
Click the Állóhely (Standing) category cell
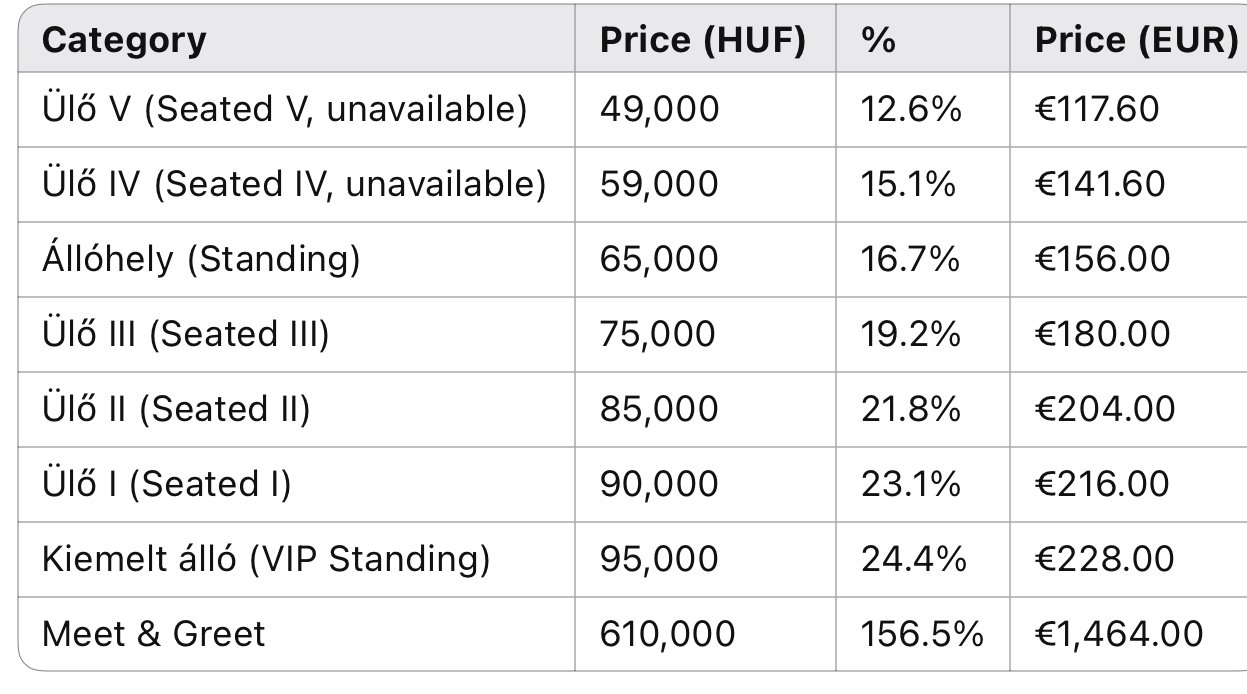click(200, 259)
